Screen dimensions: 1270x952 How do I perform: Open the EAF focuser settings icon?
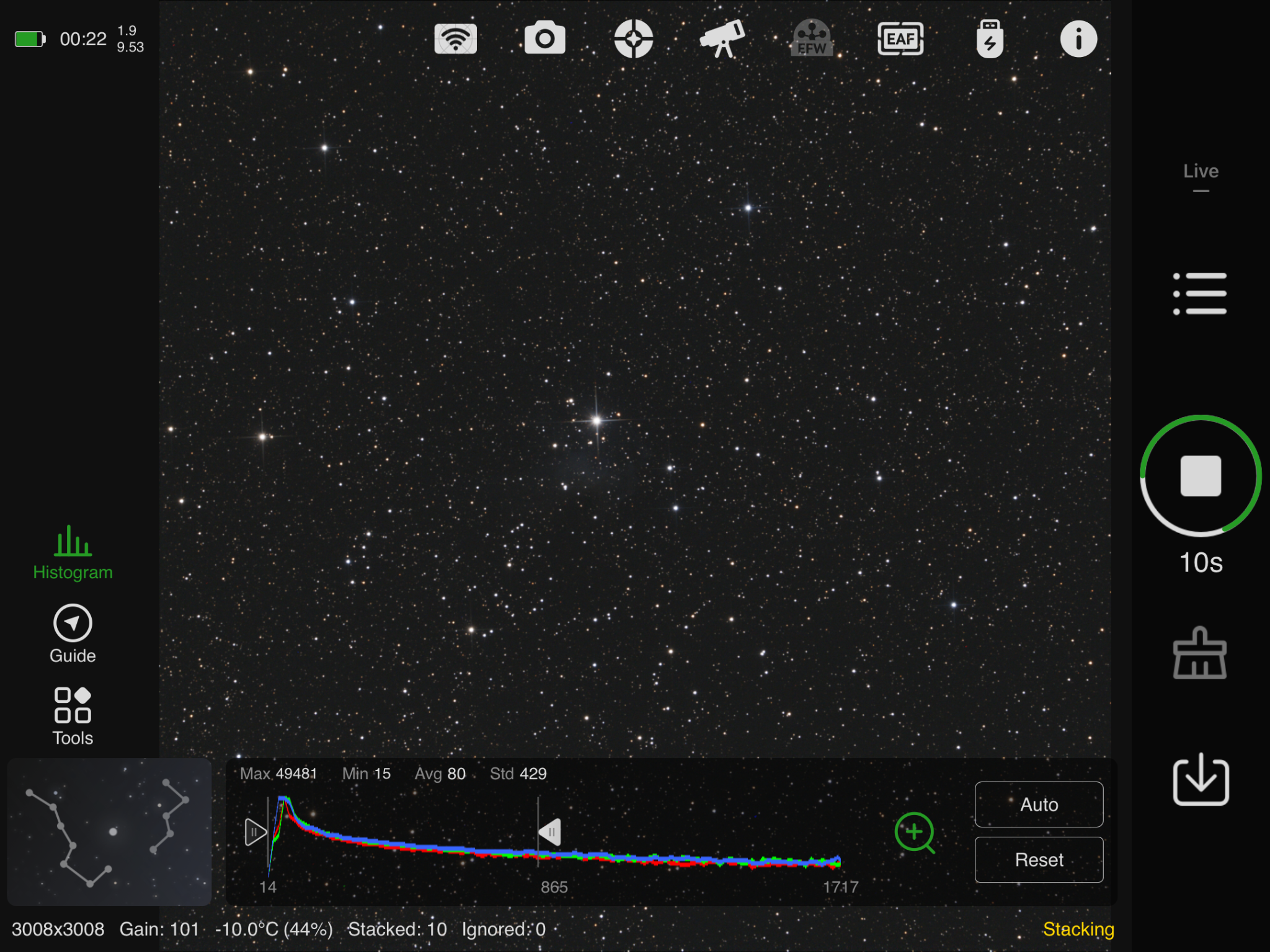click(x=900, y=39)
